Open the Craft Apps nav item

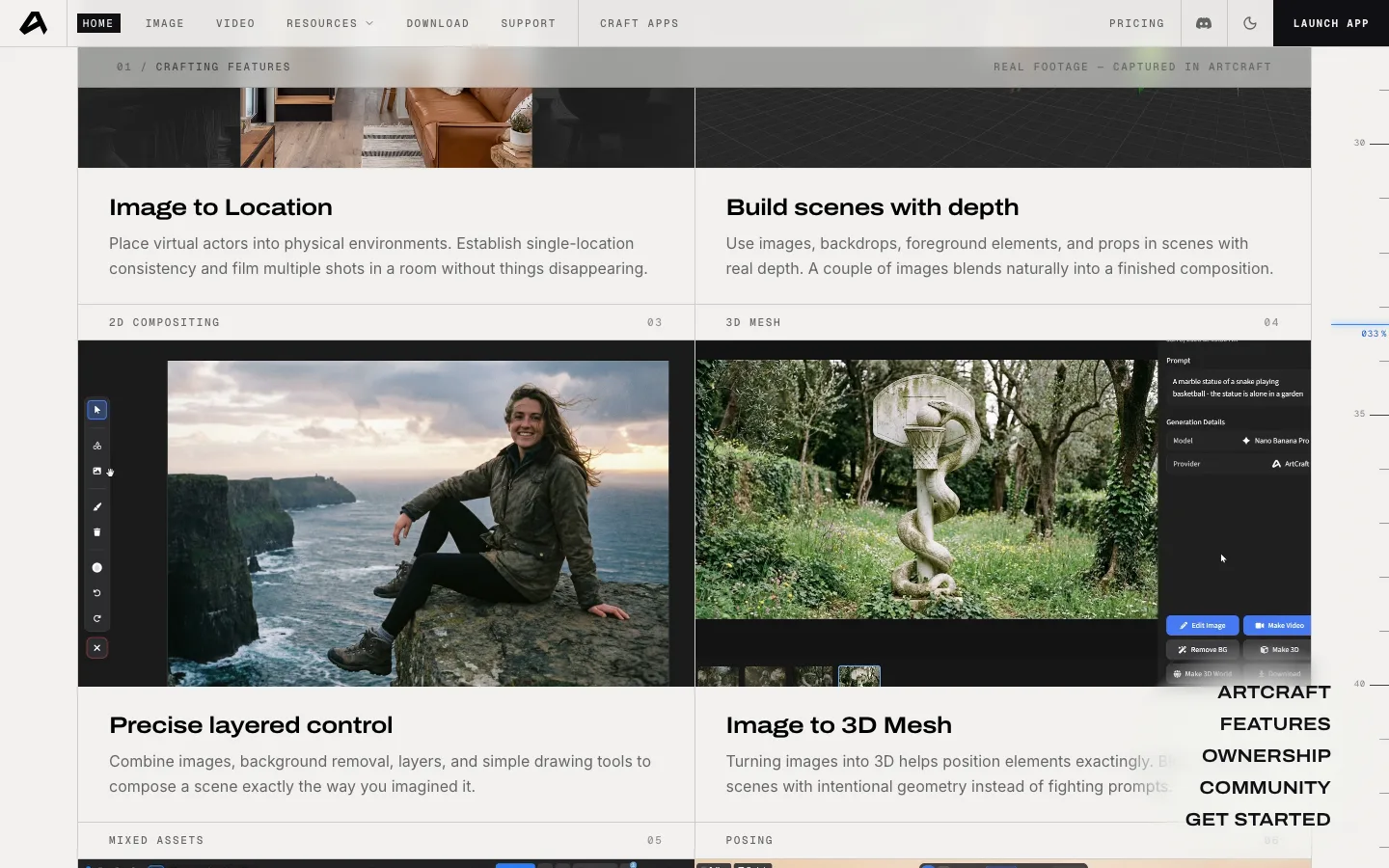tap(640, 23)
